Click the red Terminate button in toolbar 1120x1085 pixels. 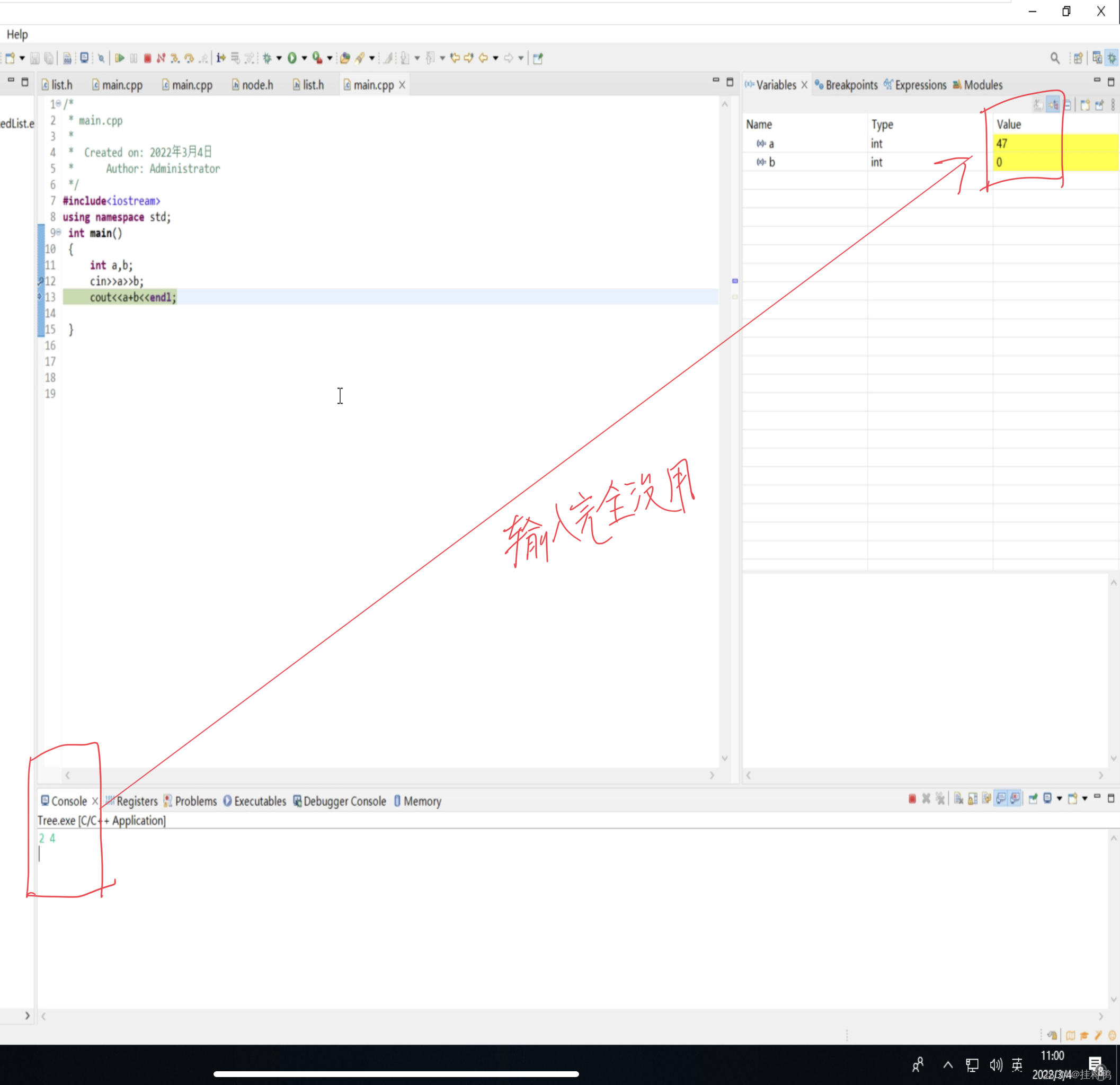coord(147,58)
